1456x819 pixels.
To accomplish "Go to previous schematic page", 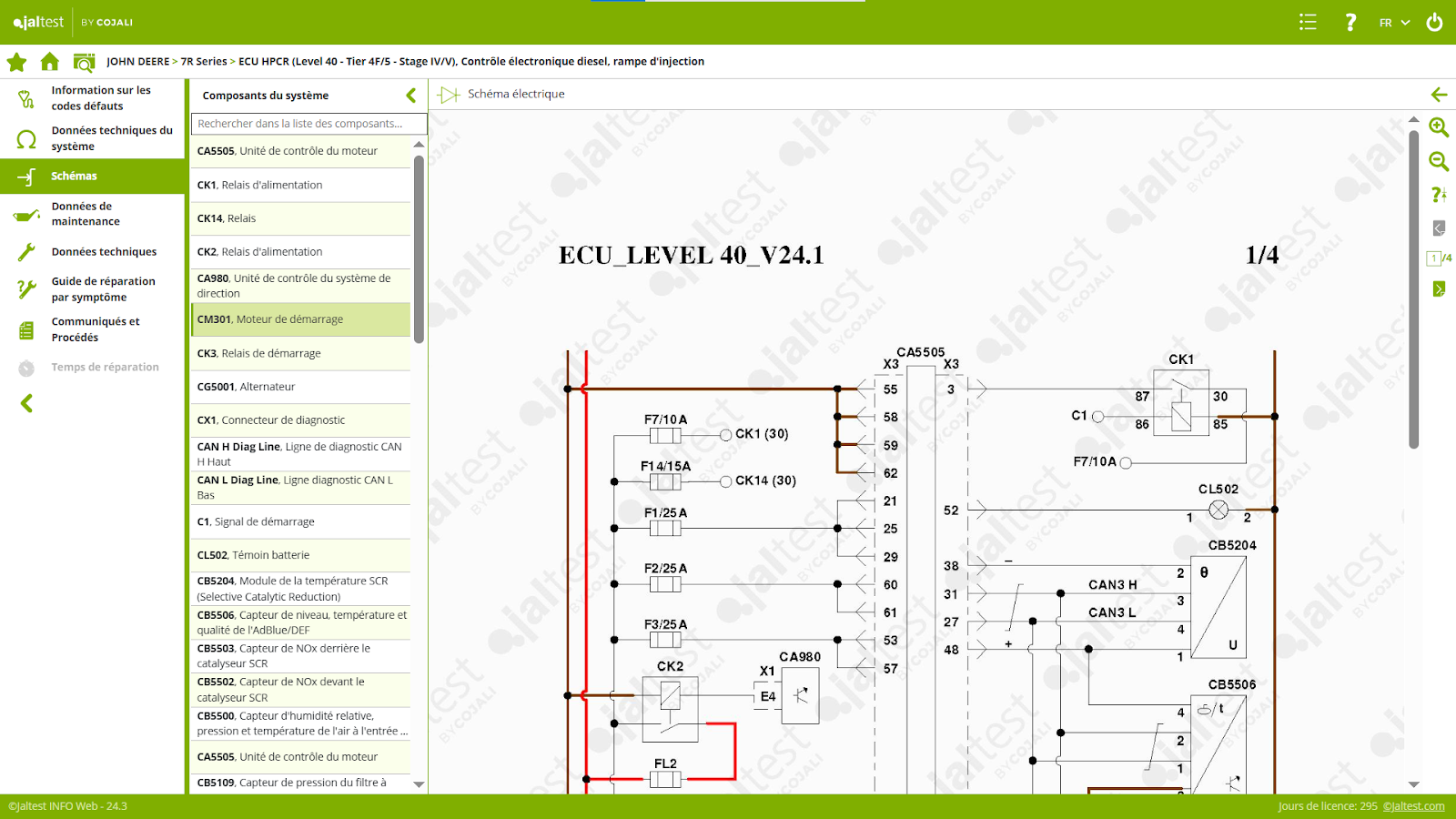I will click(x=1439, y=228).
